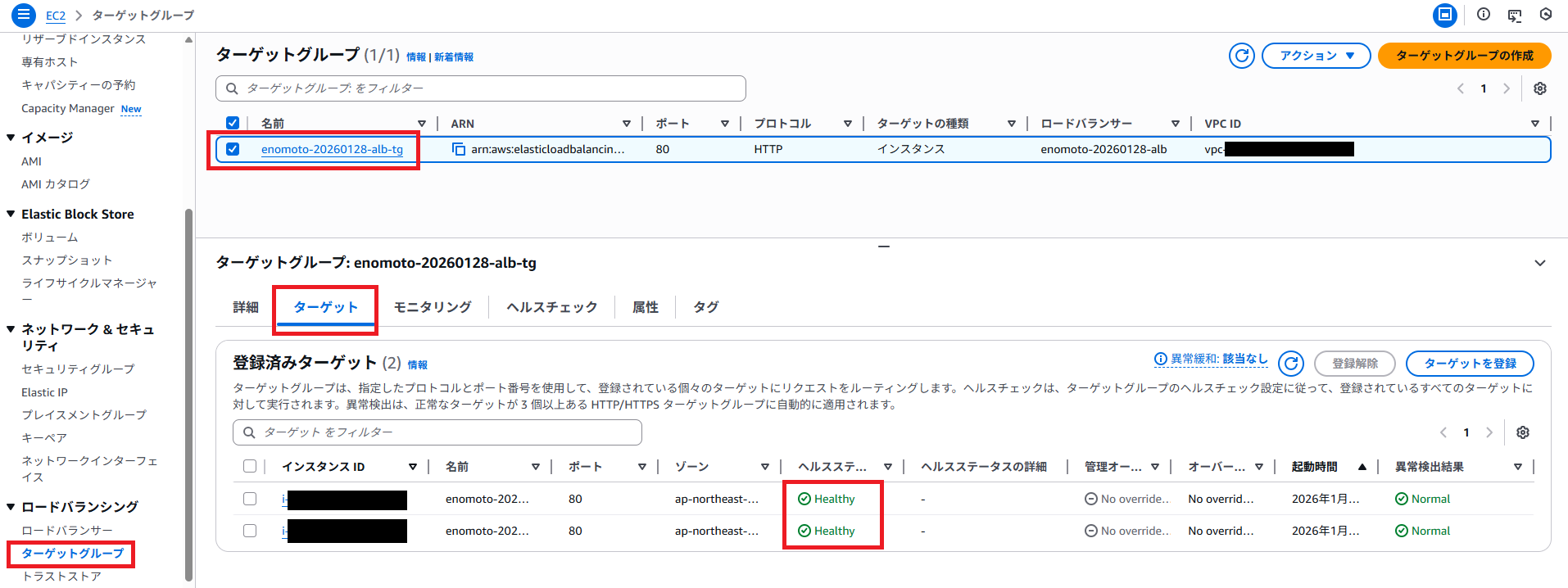This screenshot has height=588, width=1568.
Task: Click the info icon in top bar
Action: 1484,15
